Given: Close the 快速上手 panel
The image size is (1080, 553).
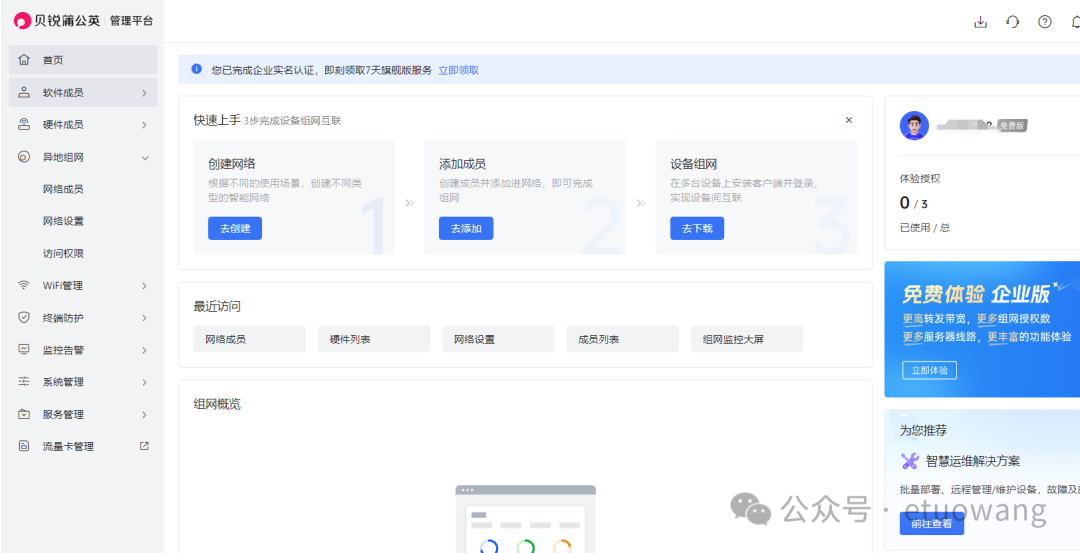Looking at the screenshot, I should 849,120.
